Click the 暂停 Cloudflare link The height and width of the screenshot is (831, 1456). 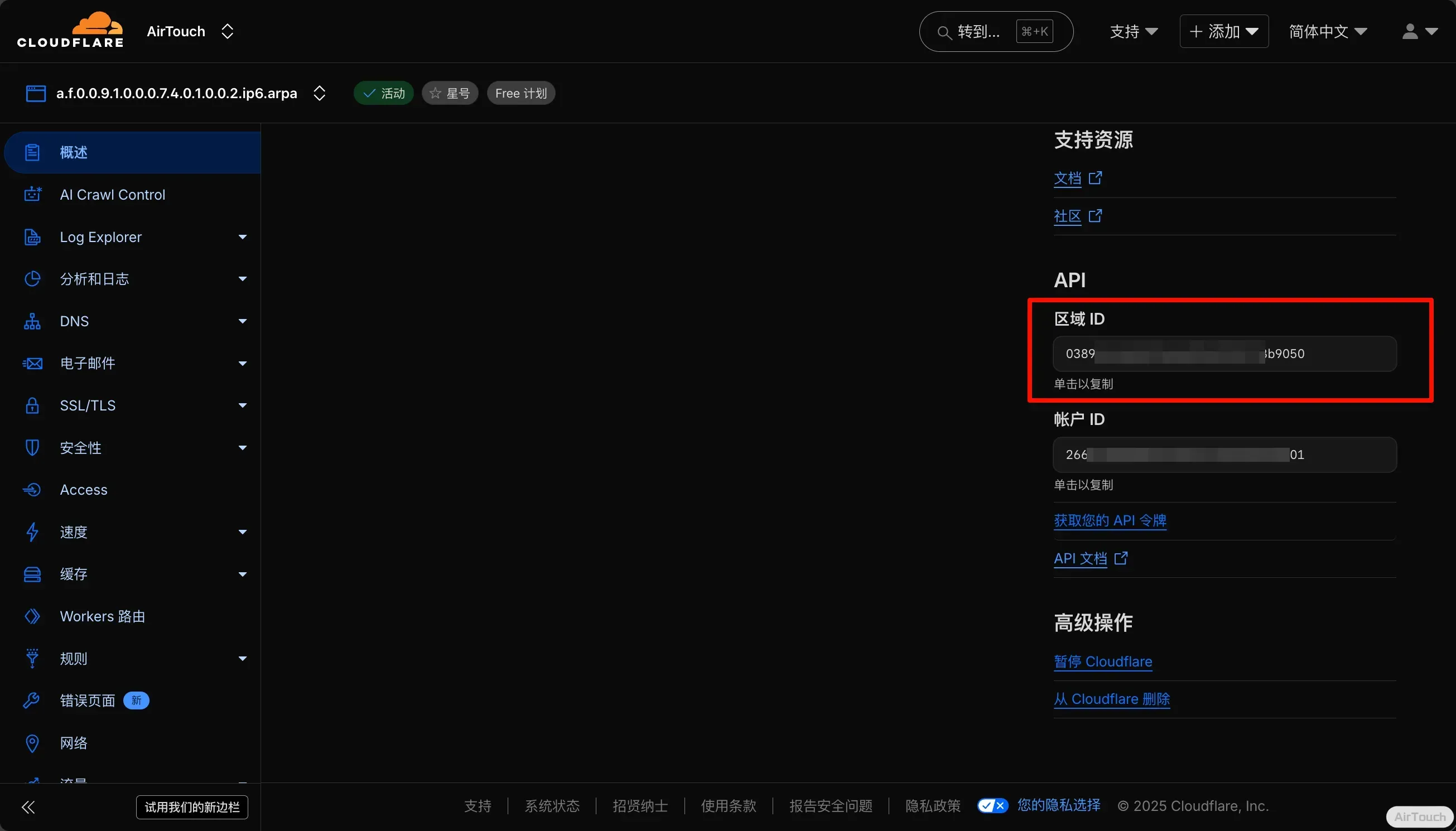pyautogui.click(x=1103, y=661)
